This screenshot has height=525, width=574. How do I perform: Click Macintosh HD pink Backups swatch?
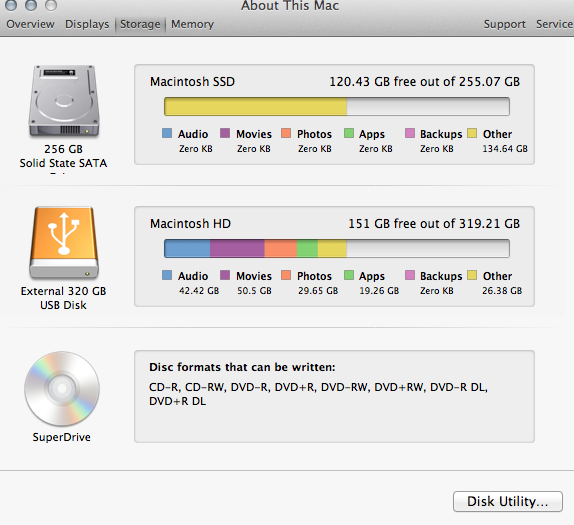(410, 275)
